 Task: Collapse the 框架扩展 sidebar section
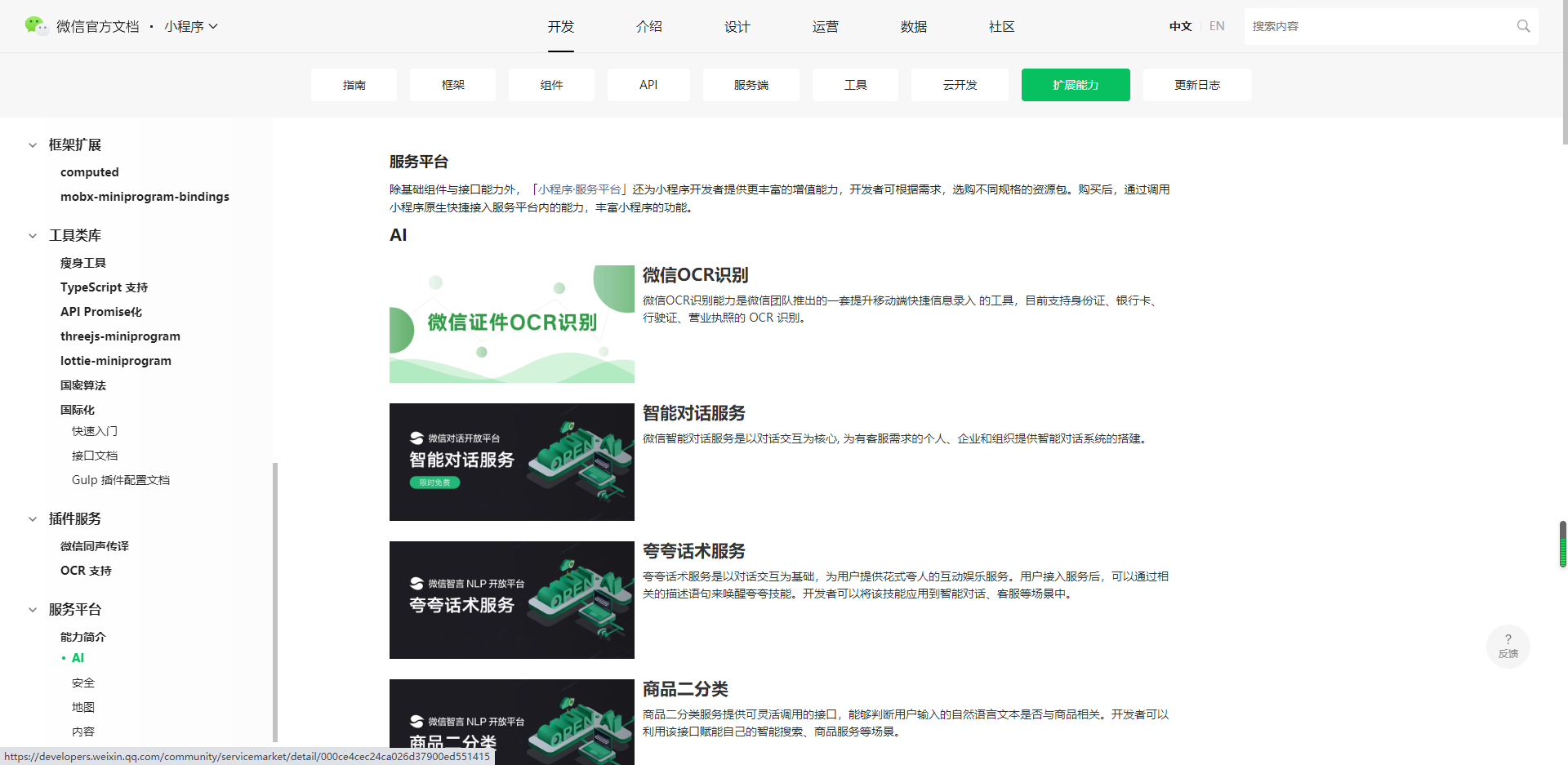[33, 145]
